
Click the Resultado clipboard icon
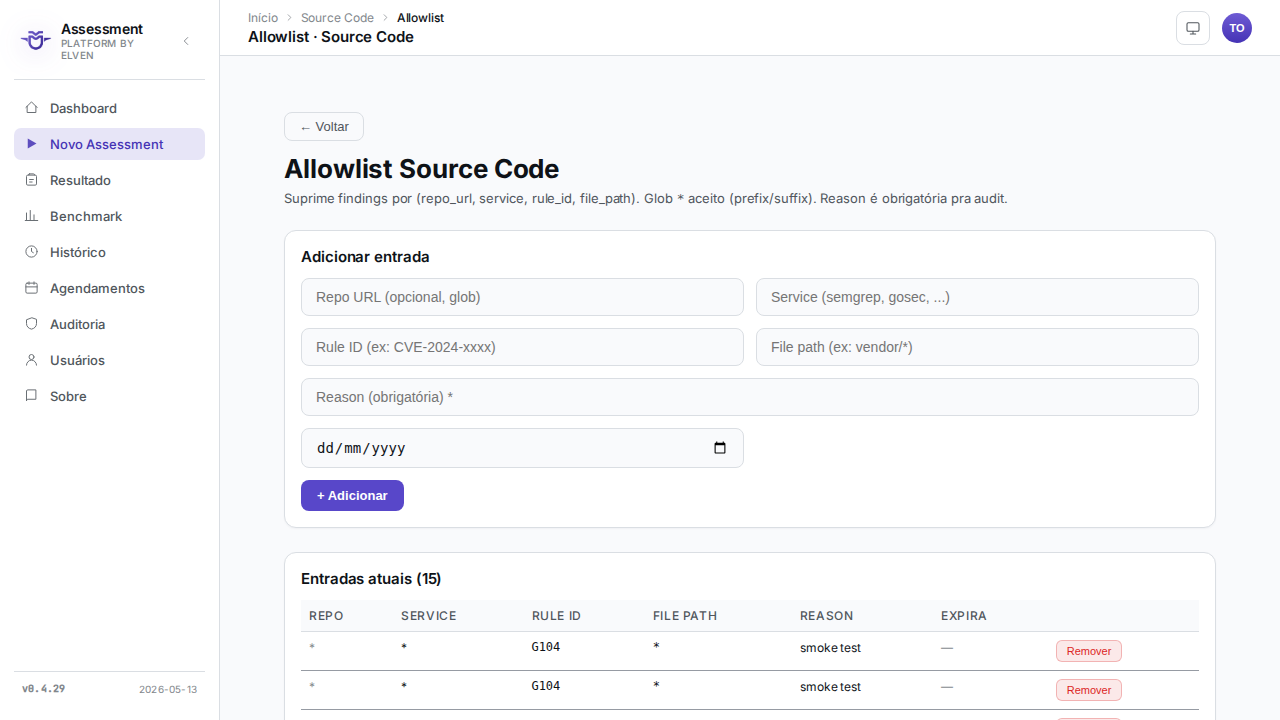(x=31, y=180)
